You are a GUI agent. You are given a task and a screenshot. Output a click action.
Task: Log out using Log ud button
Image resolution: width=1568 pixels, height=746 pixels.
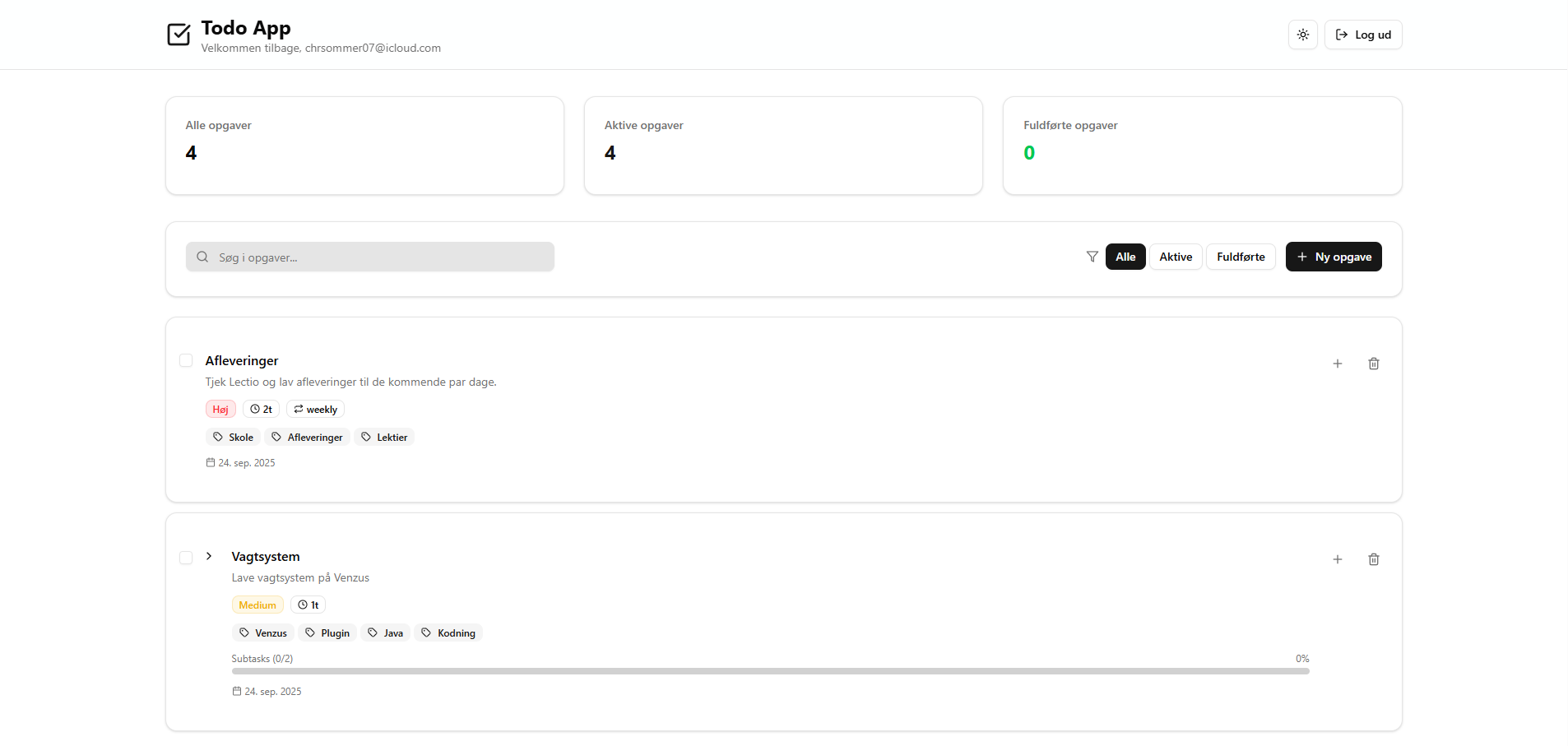pyautogui.click(x=1362, y=35)
